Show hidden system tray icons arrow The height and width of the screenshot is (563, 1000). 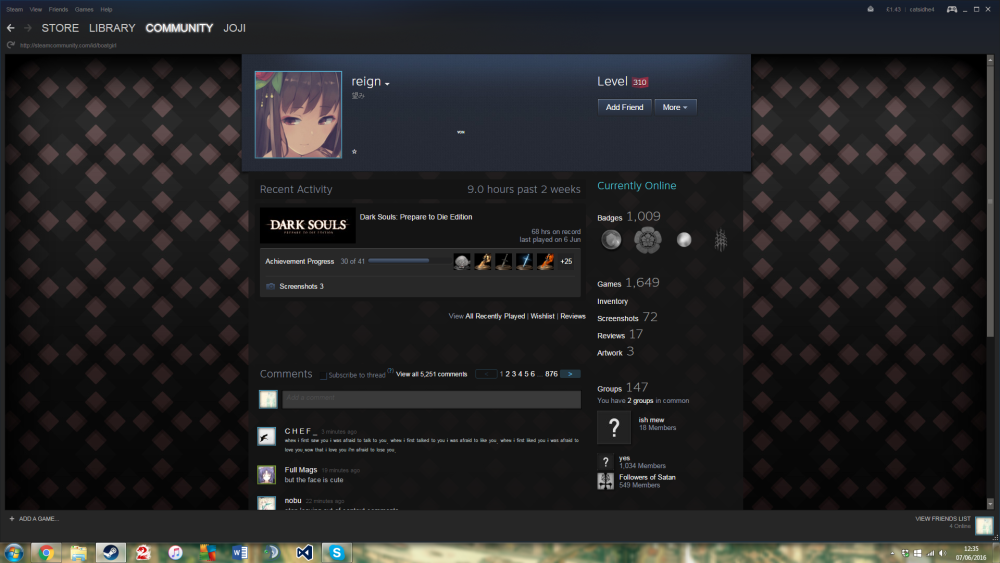[893, 553]
